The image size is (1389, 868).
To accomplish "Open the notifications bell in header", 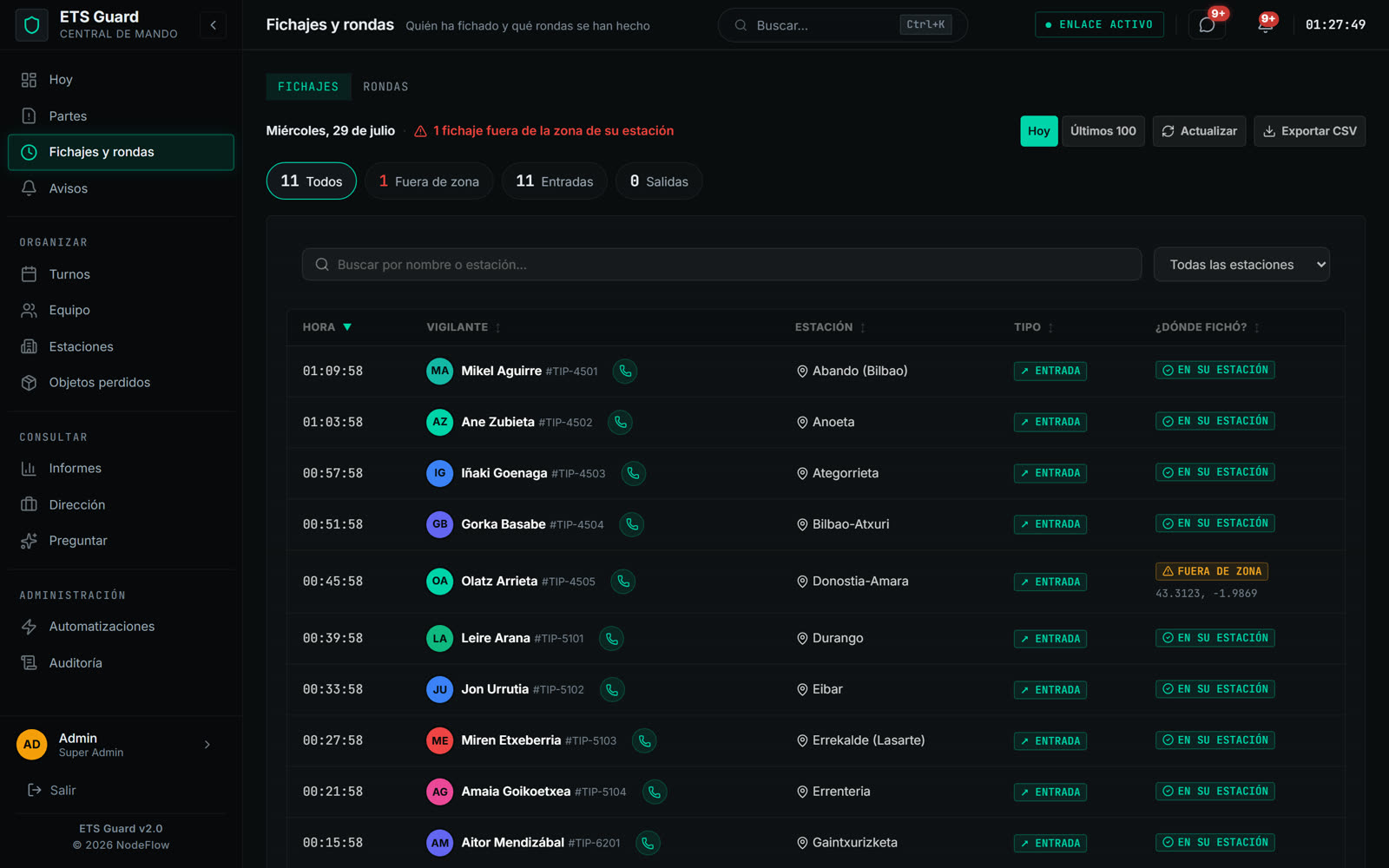I will pos(1265,25).
